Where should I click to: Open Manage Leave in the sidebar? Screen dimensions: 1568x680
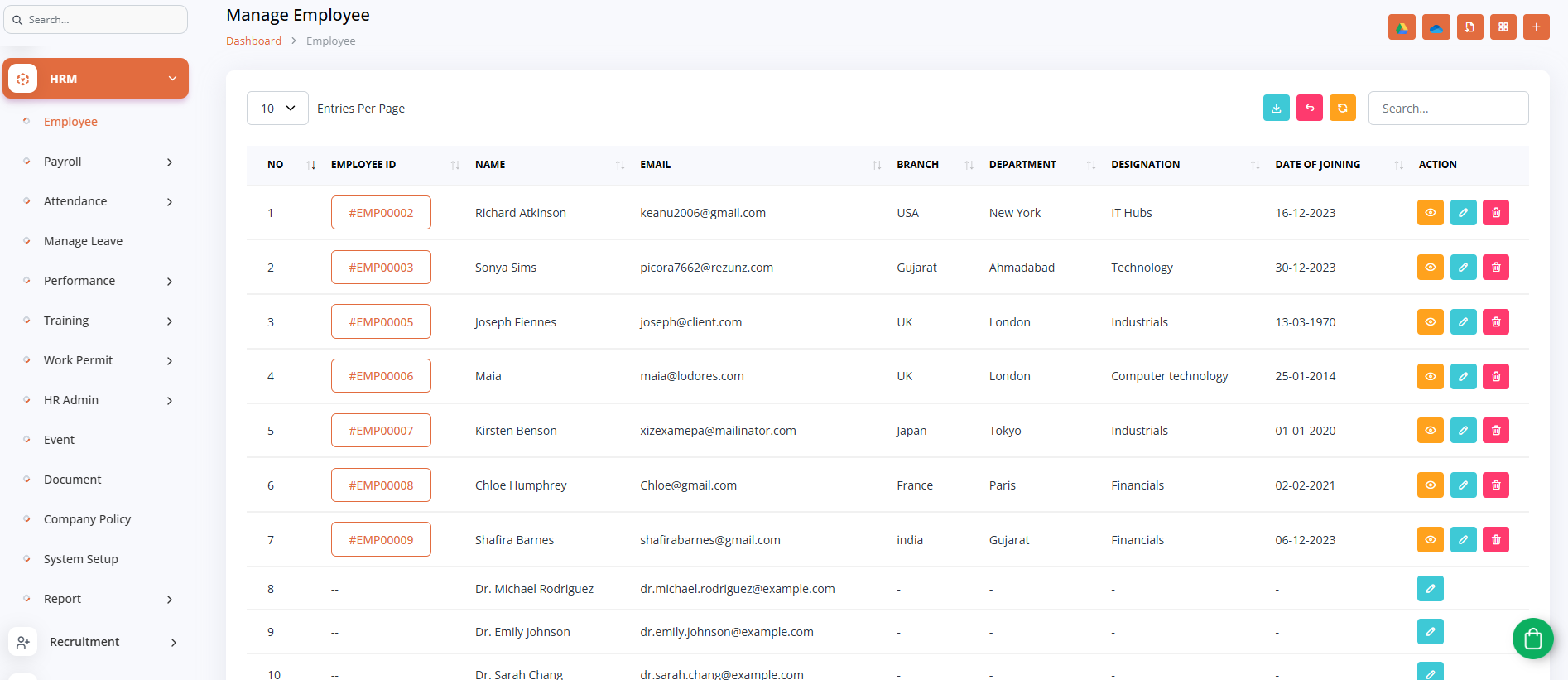pyautogui.click(x=83, y=241)
